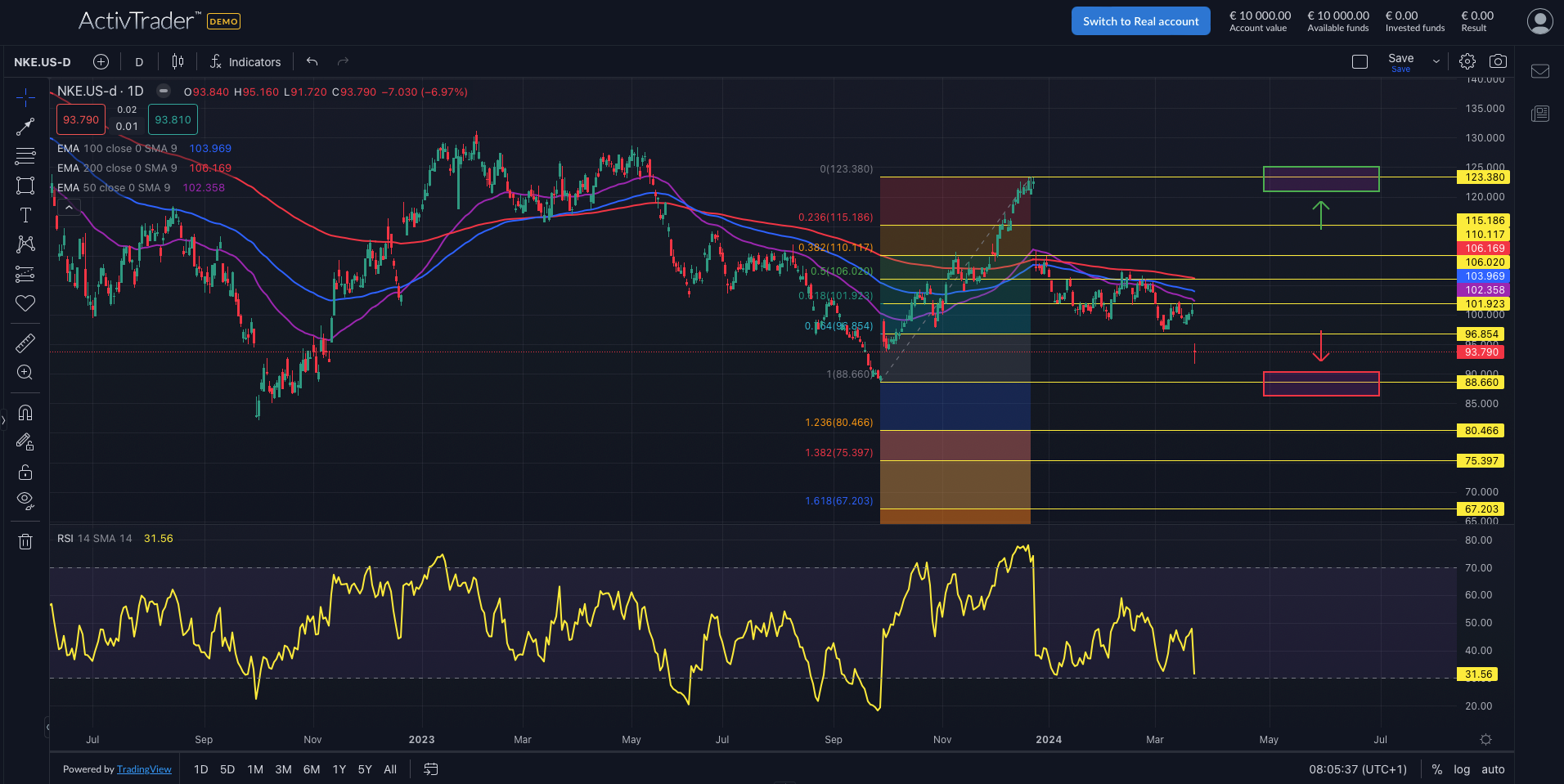Toggle log scale on price axis
The image size is (1564, 784).
coord(1462,769)
